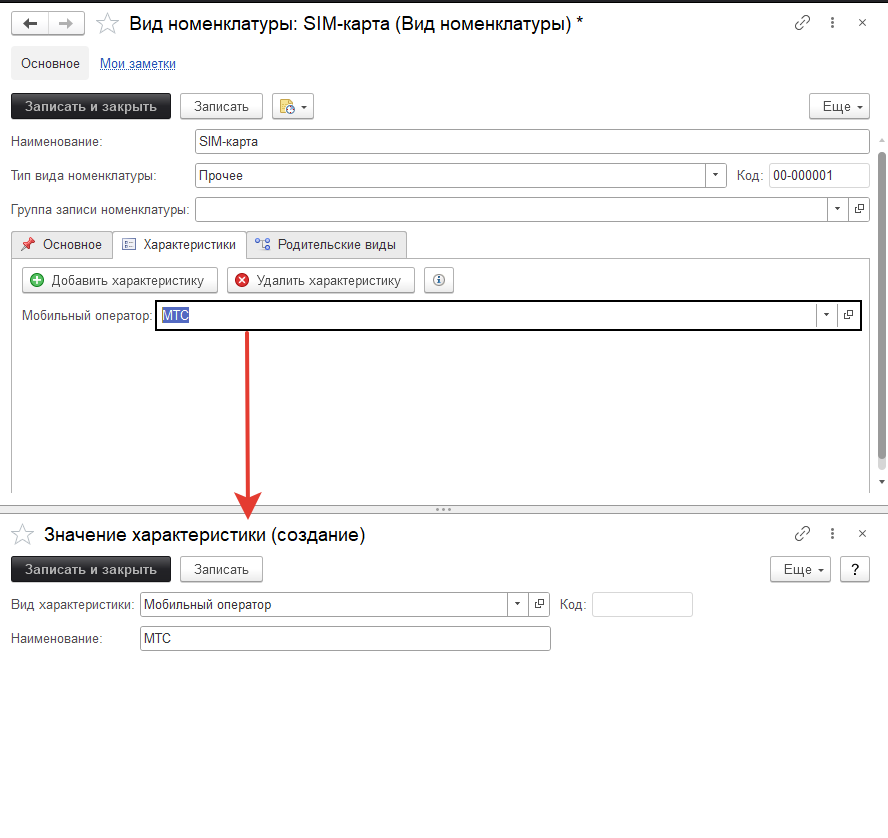
Task: Add SIM-карта form to favorites star
Action: click(108, 23)
